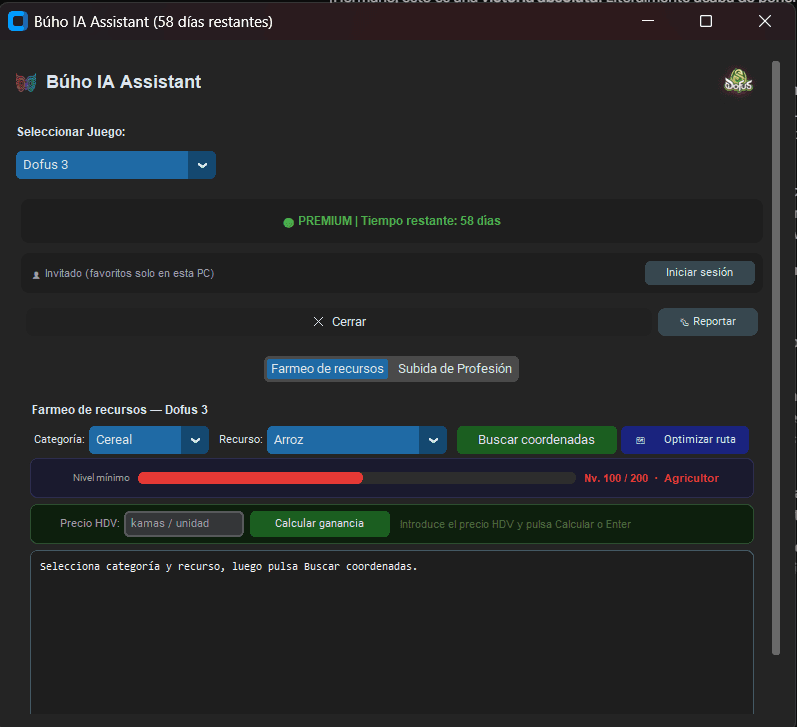This screenshot has height=727, width=797.
Task: Click the 'Nv. 100 / 200' level text
Action: [x=616, y=478]
